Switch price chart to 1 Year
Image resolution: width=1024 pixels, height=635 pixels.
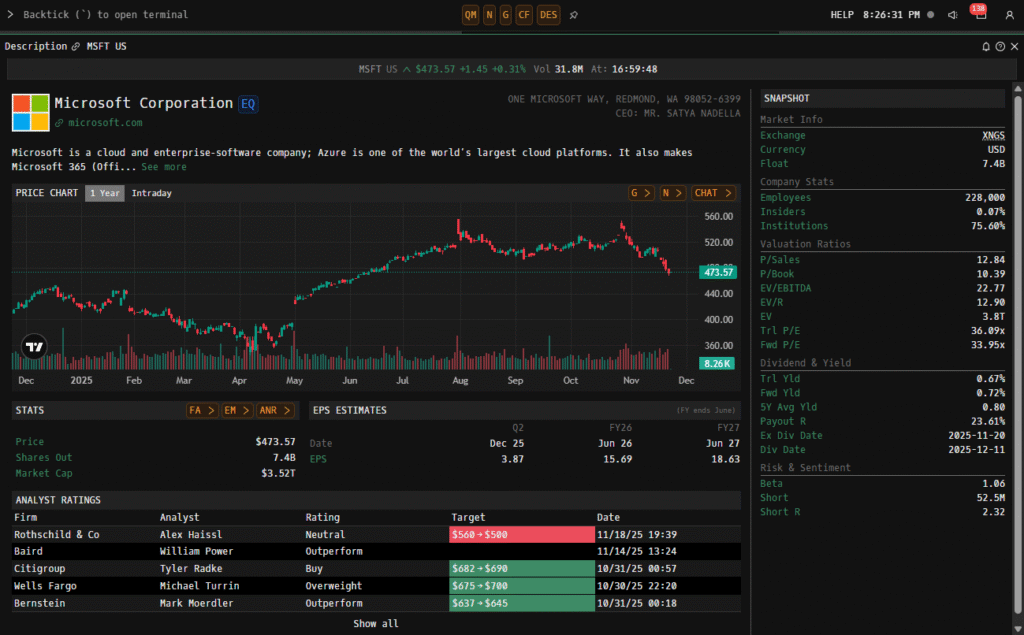[x=104, y=193]
